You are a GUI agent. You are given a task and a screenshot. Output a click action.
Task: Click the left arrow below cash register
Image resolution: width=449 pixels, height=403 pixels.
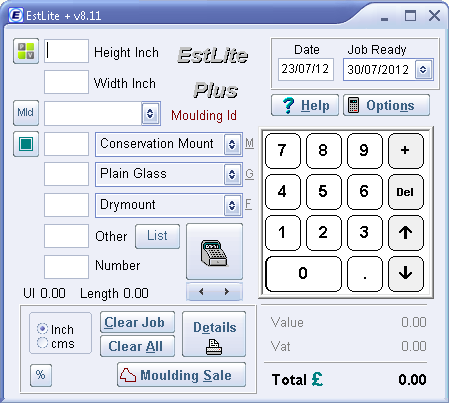click(201, 292)
